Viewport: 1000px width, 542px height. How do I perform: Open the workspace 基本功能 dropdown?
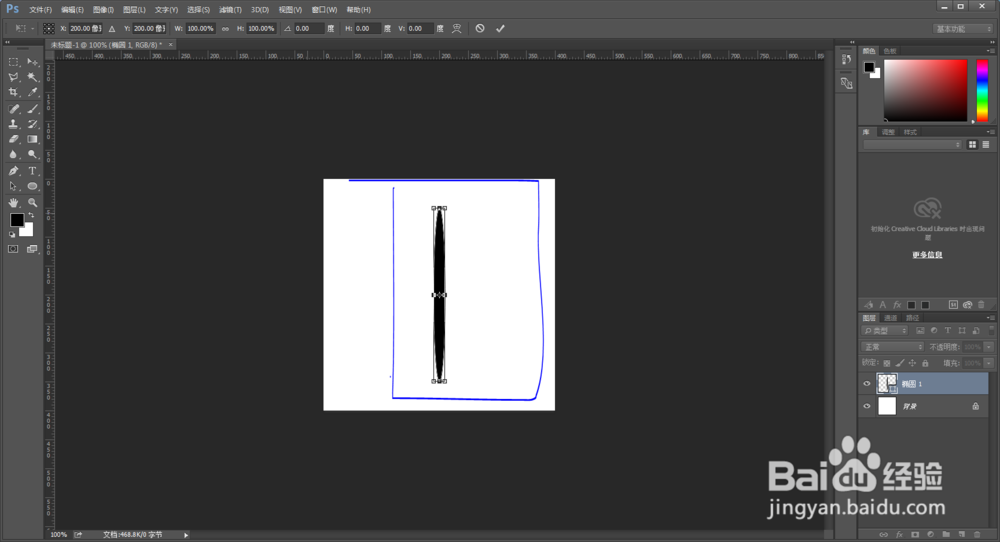coord(963,29)
